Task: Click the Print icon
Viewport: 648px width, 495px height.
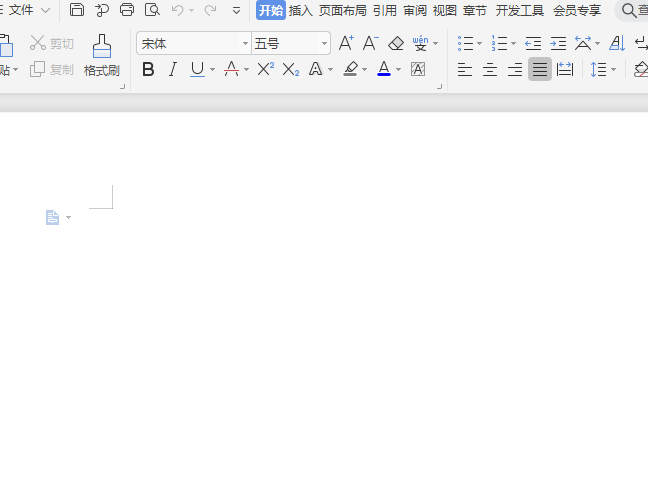Action: tap(127, 10)
